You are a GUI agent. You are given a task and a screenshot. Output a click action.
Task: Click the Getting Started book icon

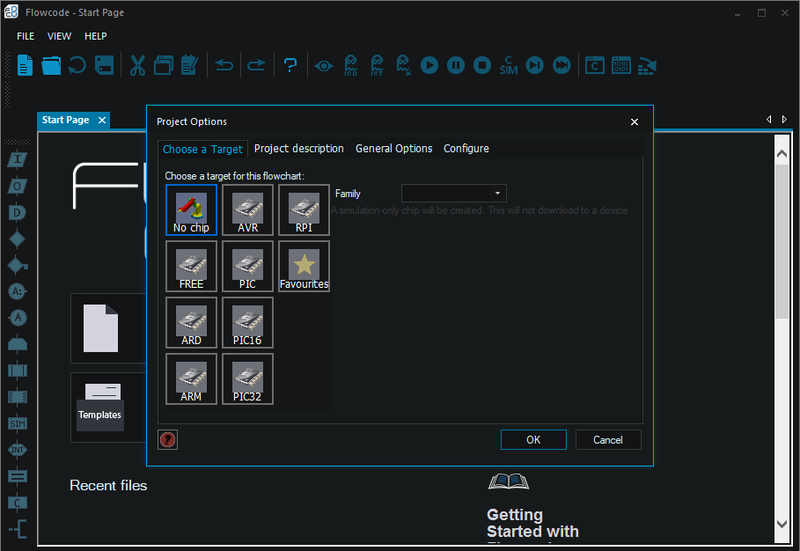click(508, 482)
